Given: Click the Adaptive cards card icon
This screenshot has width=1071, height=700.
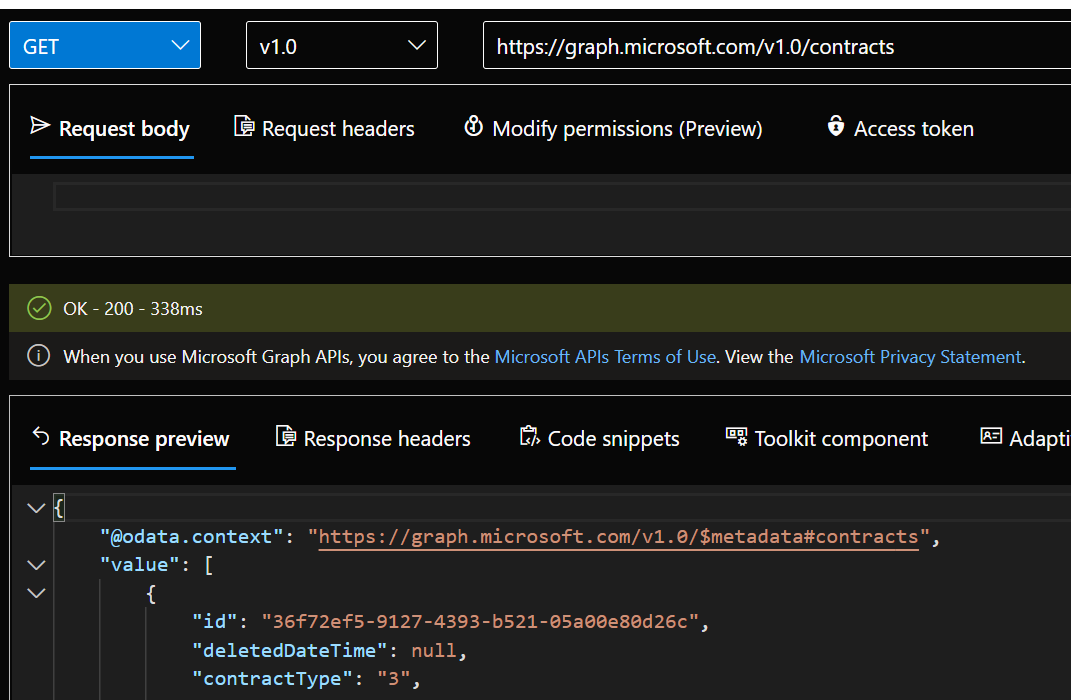Looking at the screenshot, I should [991, 435].
